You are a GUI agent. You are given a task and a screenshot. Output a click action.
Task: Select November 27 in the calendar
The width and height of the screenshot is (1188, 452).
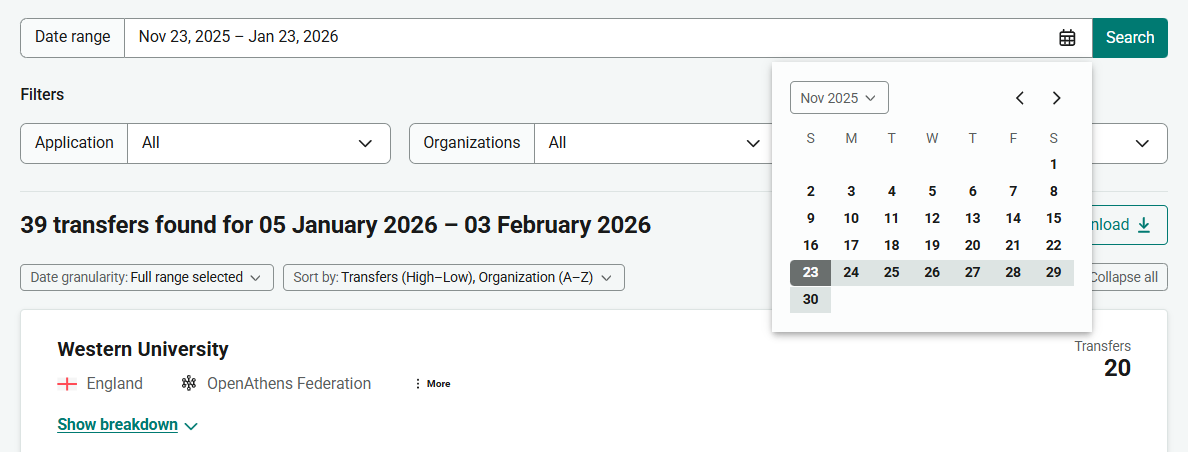(973, 273)
